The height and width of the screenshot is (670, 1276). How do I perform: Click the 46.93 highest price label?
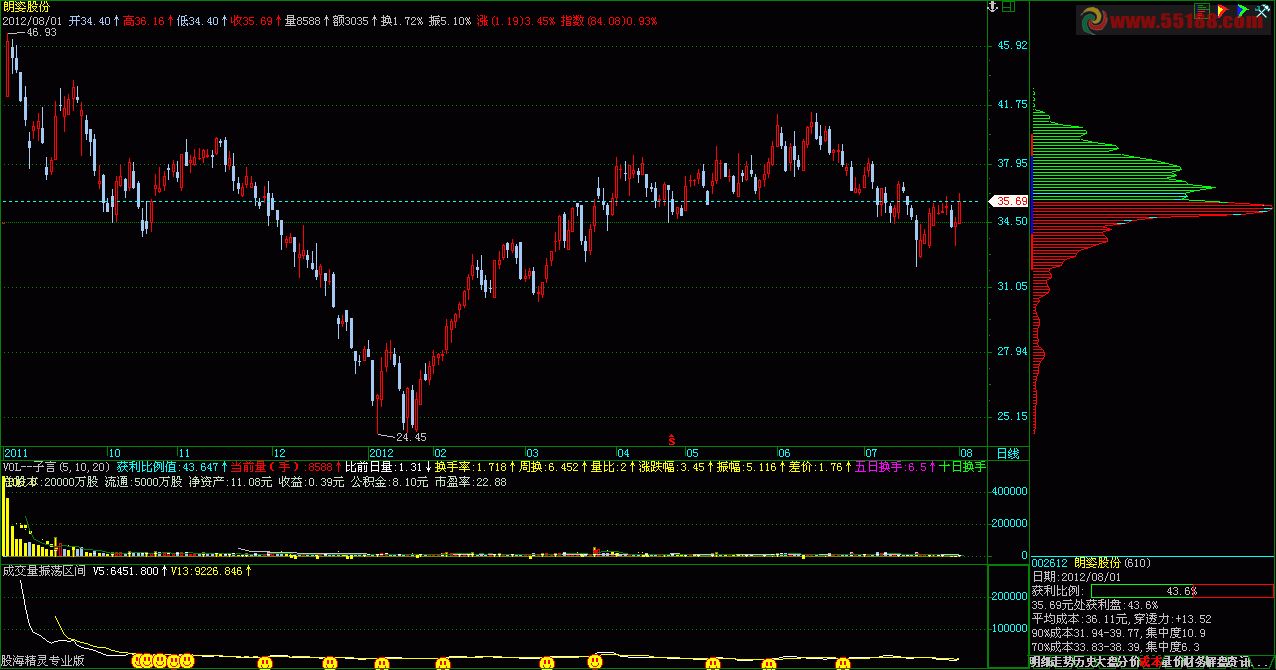(x=41, y=32)
